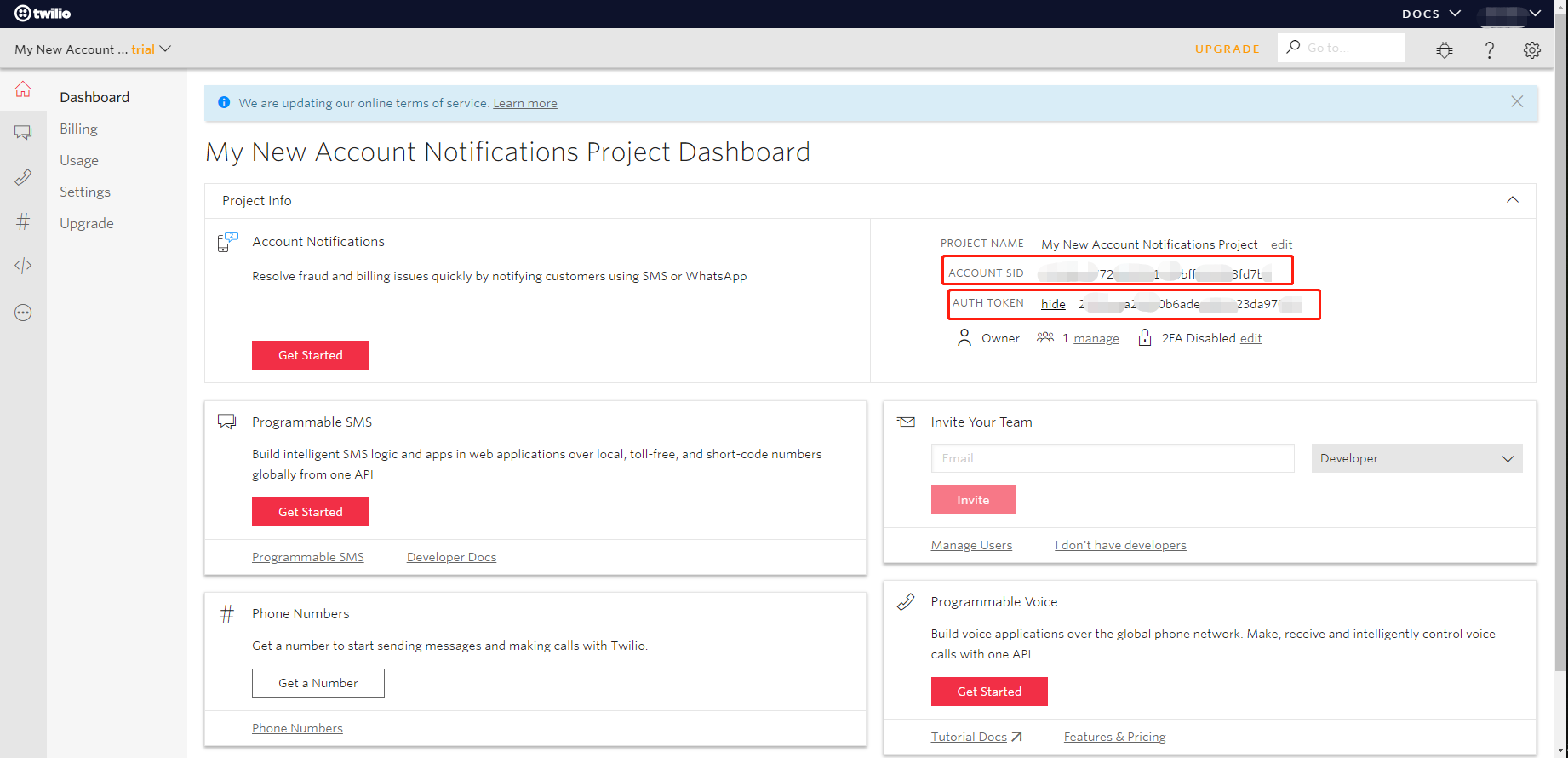Open Programmable SMS chat bubble sidebar icon

[23, 132]
